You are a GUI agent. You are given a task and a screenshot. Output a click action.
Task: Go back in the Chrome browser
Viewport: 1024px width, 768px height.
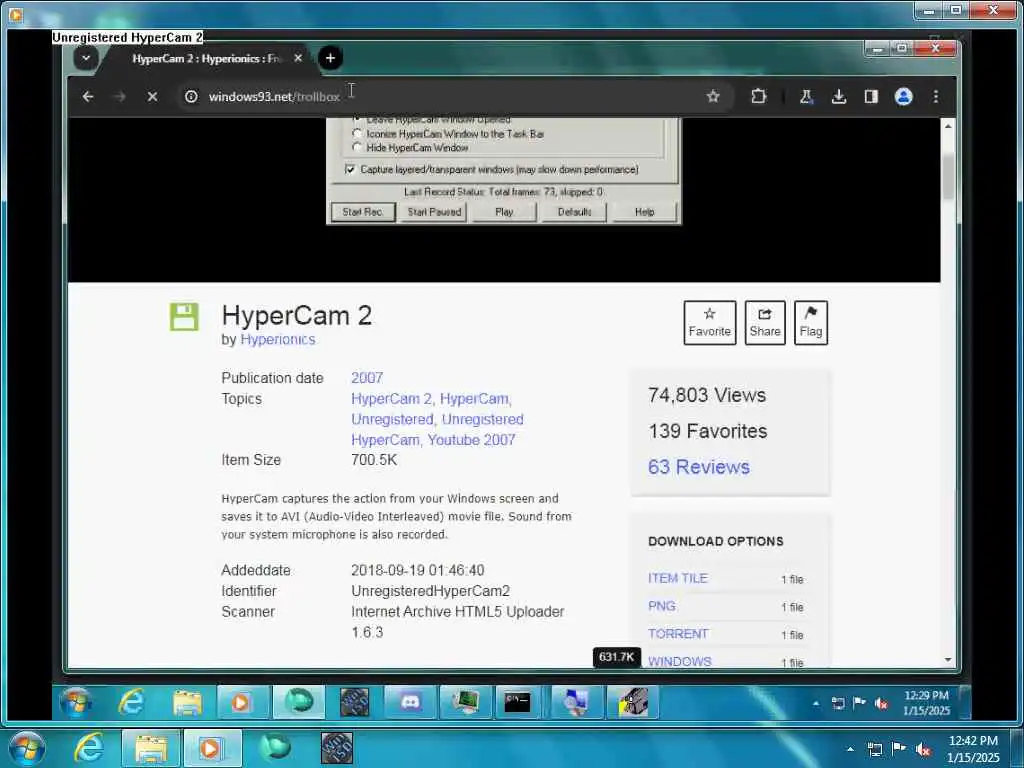tap(88, 97)
